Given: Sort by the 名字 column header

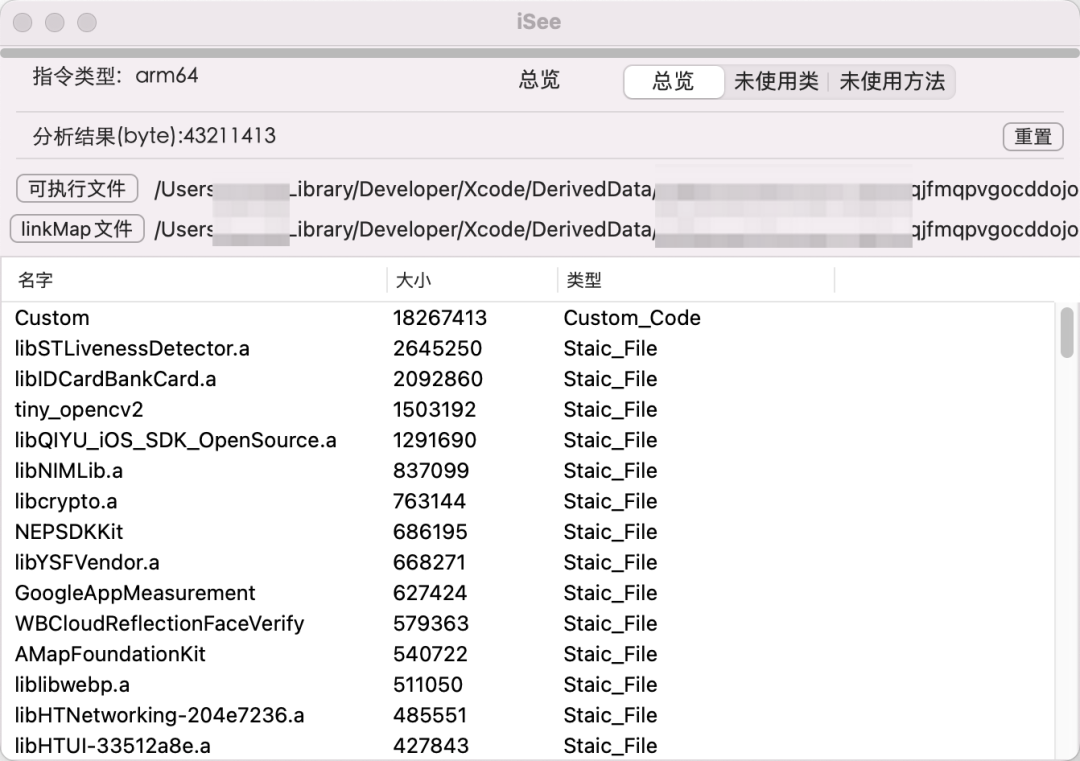Looking at the screenshot, I should click(x=194, y=280).
